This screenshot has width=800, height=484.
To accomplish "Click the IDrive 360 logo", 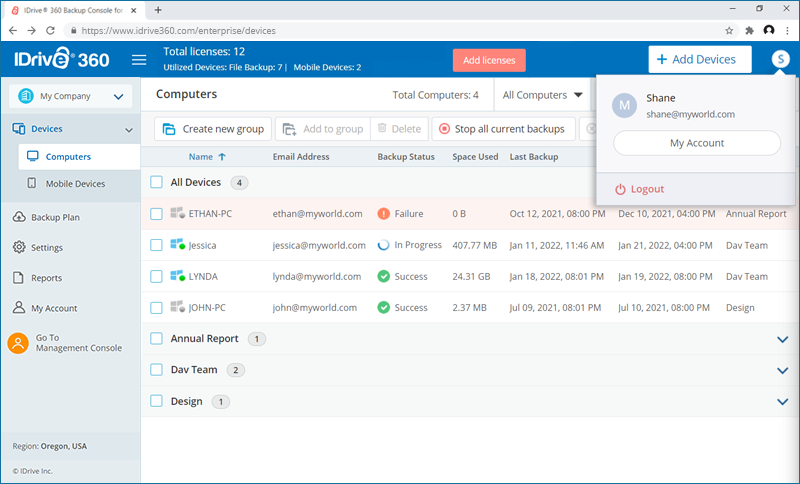I will click(61, 59).
